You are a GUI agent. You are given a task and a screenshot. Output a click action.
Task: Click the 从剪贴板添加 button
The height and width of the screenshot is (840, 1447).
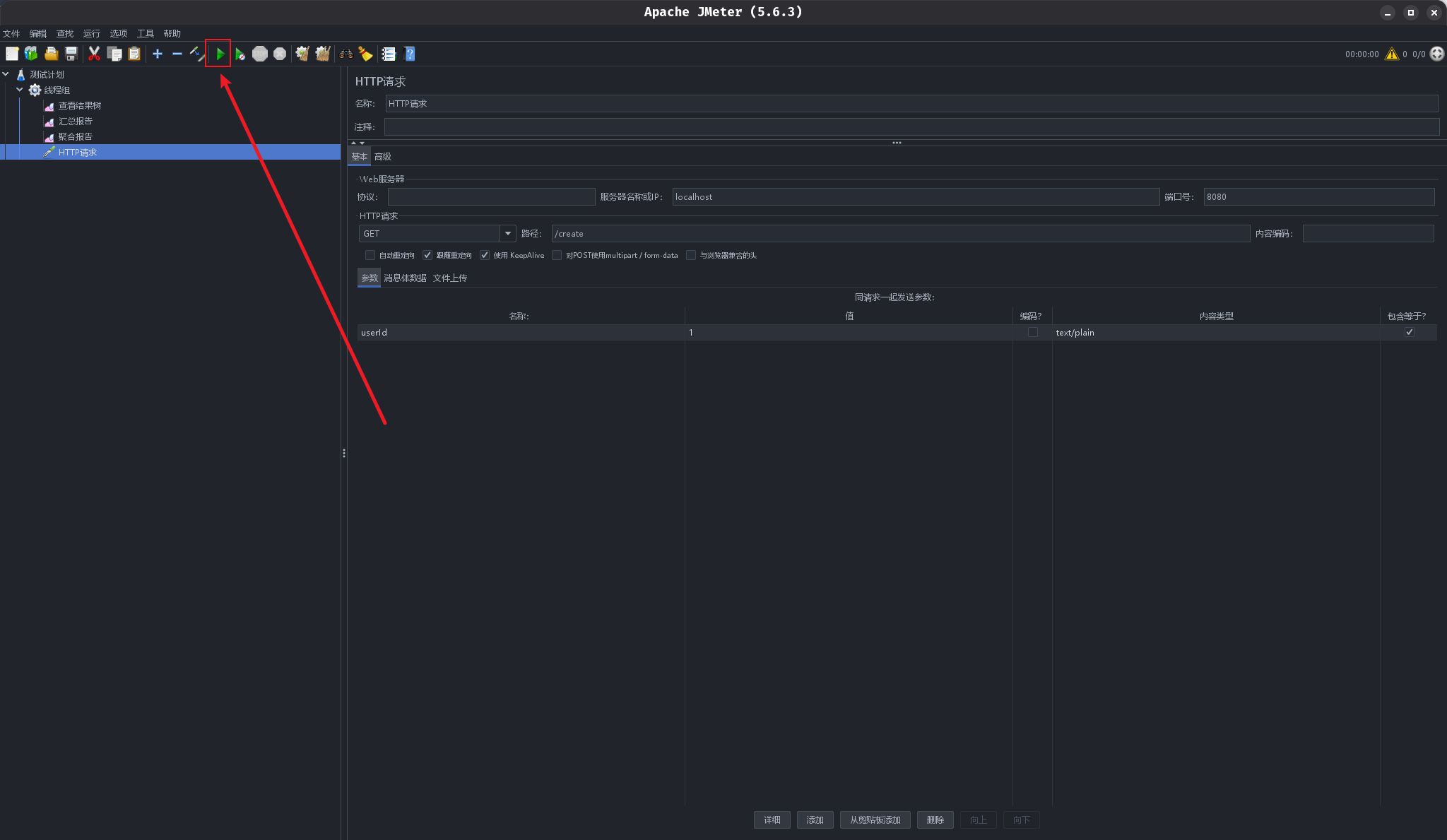click(x=875, y=820)
